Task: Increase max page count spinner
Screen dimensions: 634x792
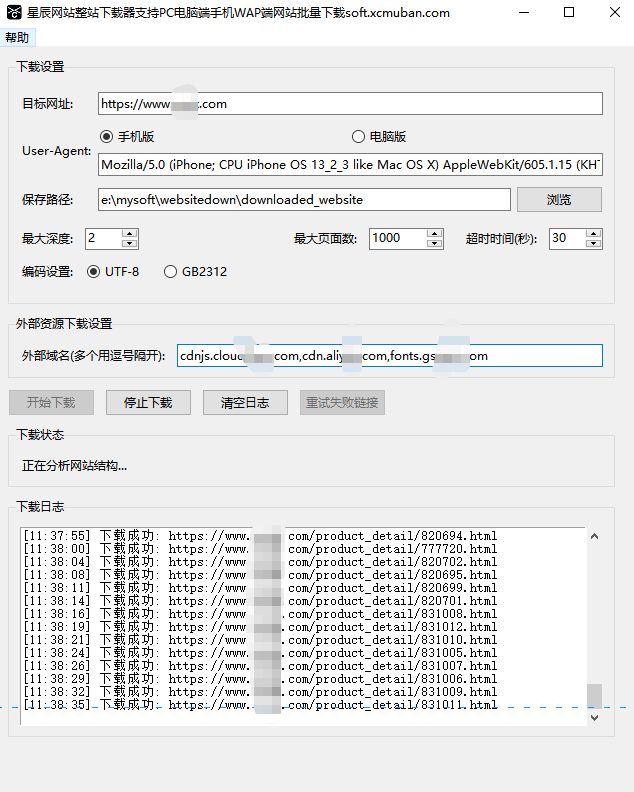Action: point(434,233)
